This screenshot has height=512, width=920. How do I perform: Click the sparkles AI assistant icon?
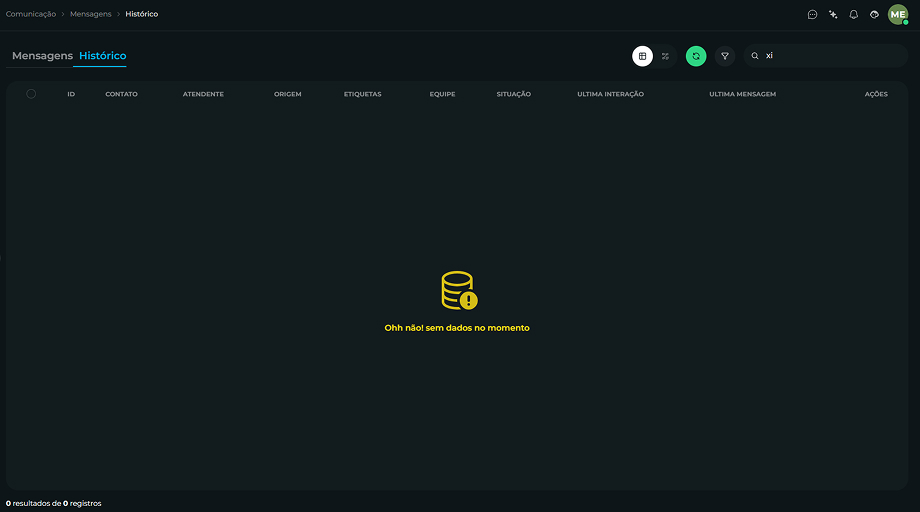tap(833, 15)
